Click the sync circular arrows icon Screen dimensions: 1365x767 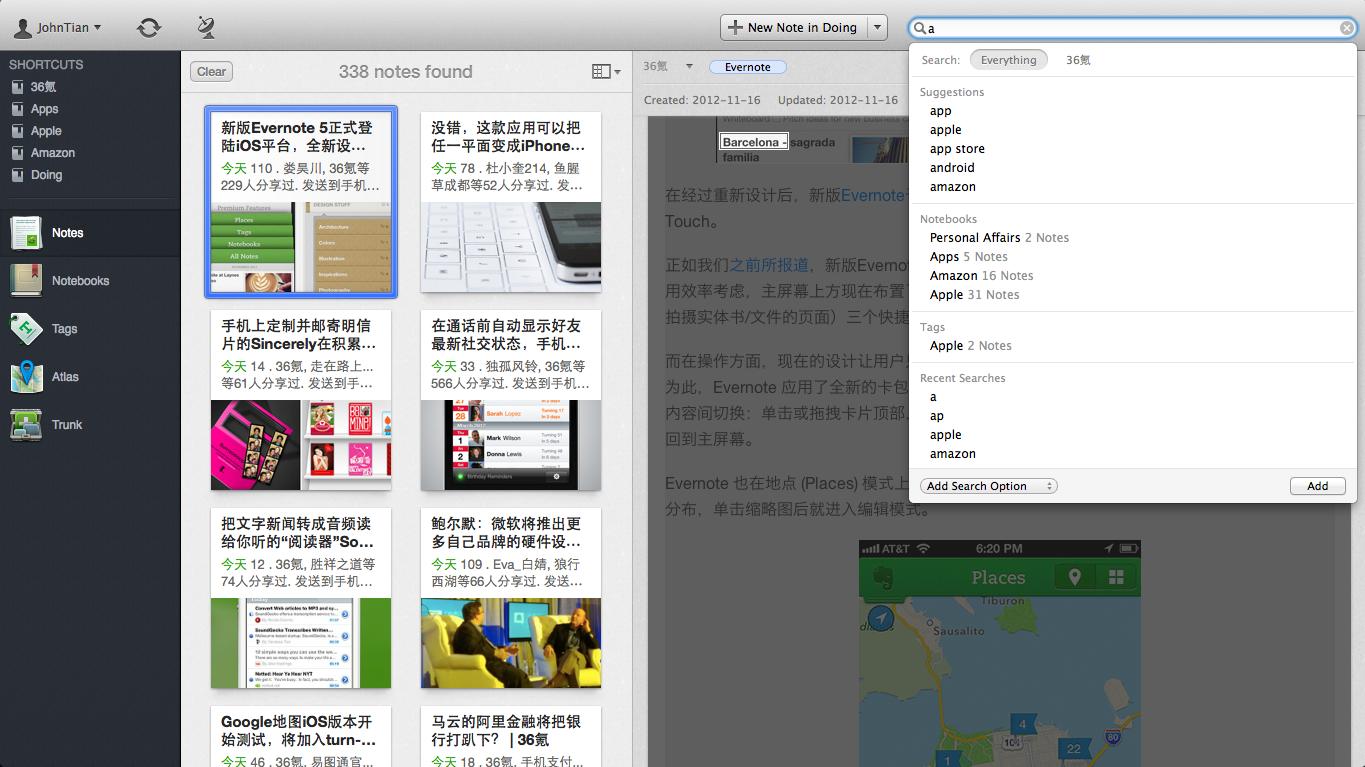149,28
